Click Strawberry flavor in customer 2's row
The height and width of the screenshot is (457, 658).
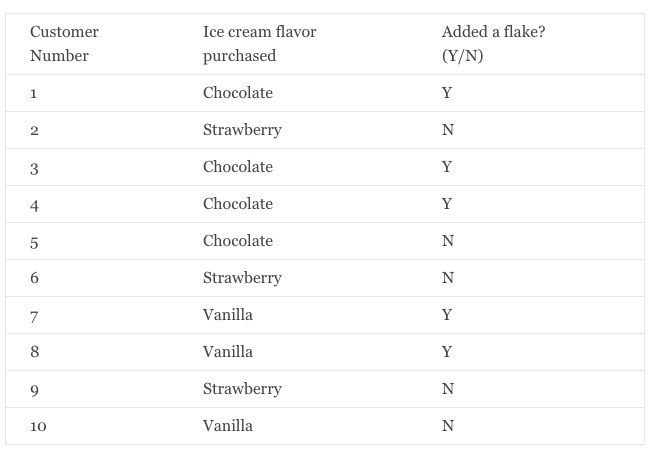(242, 130)
